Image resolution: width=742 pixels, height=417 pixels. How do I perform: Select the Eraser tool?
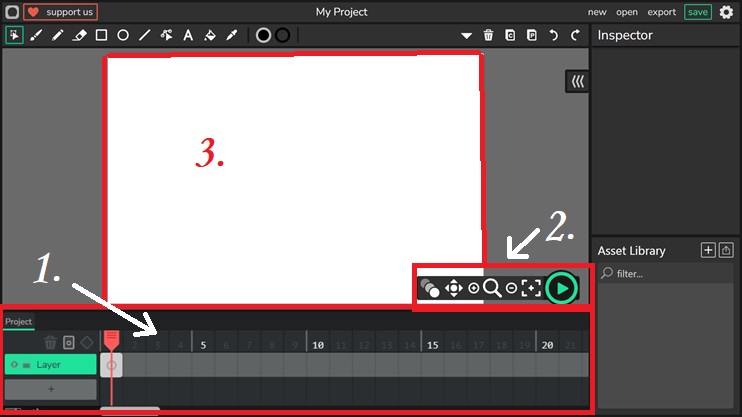[x=80, y=35]
